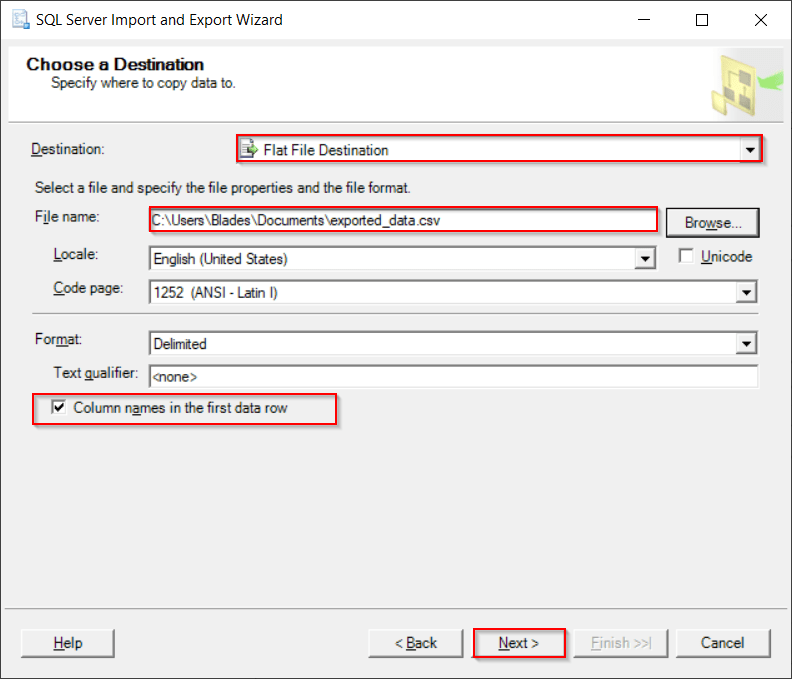Proceed with the Next button

pyautogui.click(x=519, y=643)
